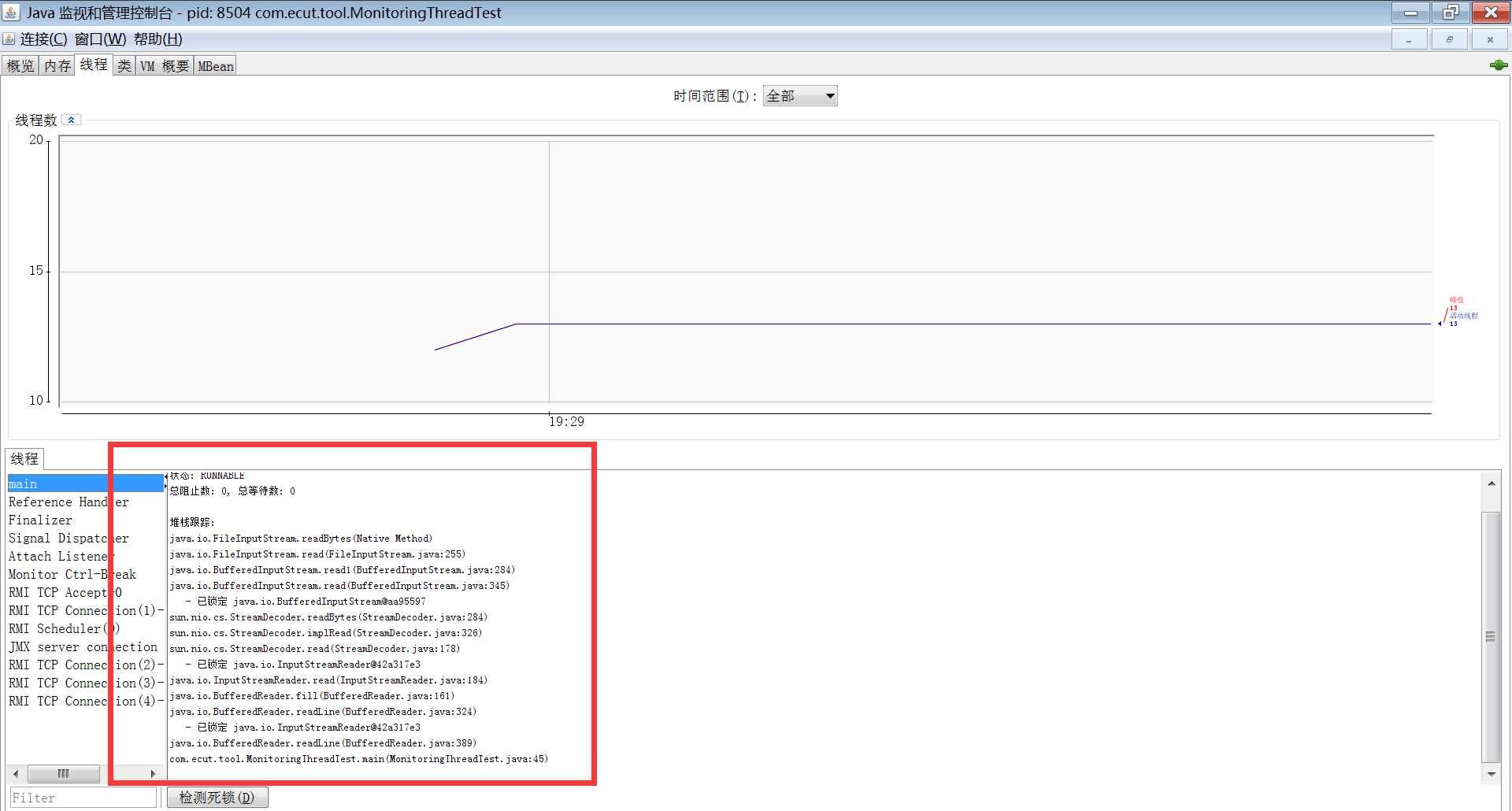
Task: Click the thread list right scroll arrow
Action: 153,774
